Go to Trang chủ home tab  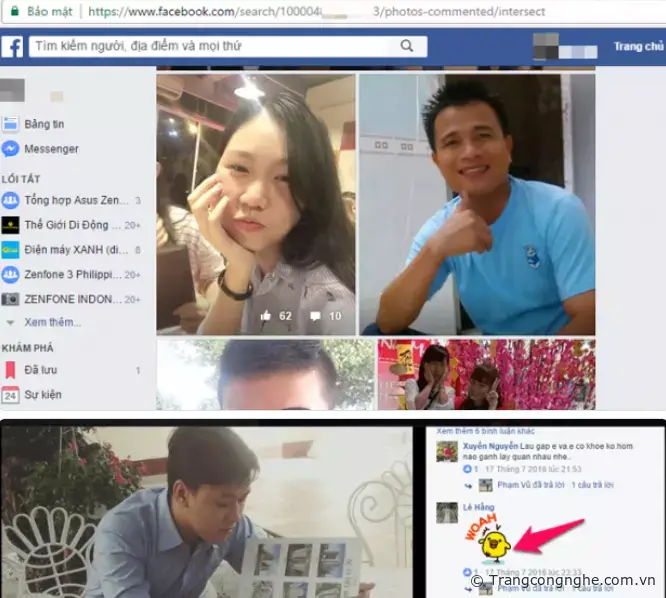(638, 46)
